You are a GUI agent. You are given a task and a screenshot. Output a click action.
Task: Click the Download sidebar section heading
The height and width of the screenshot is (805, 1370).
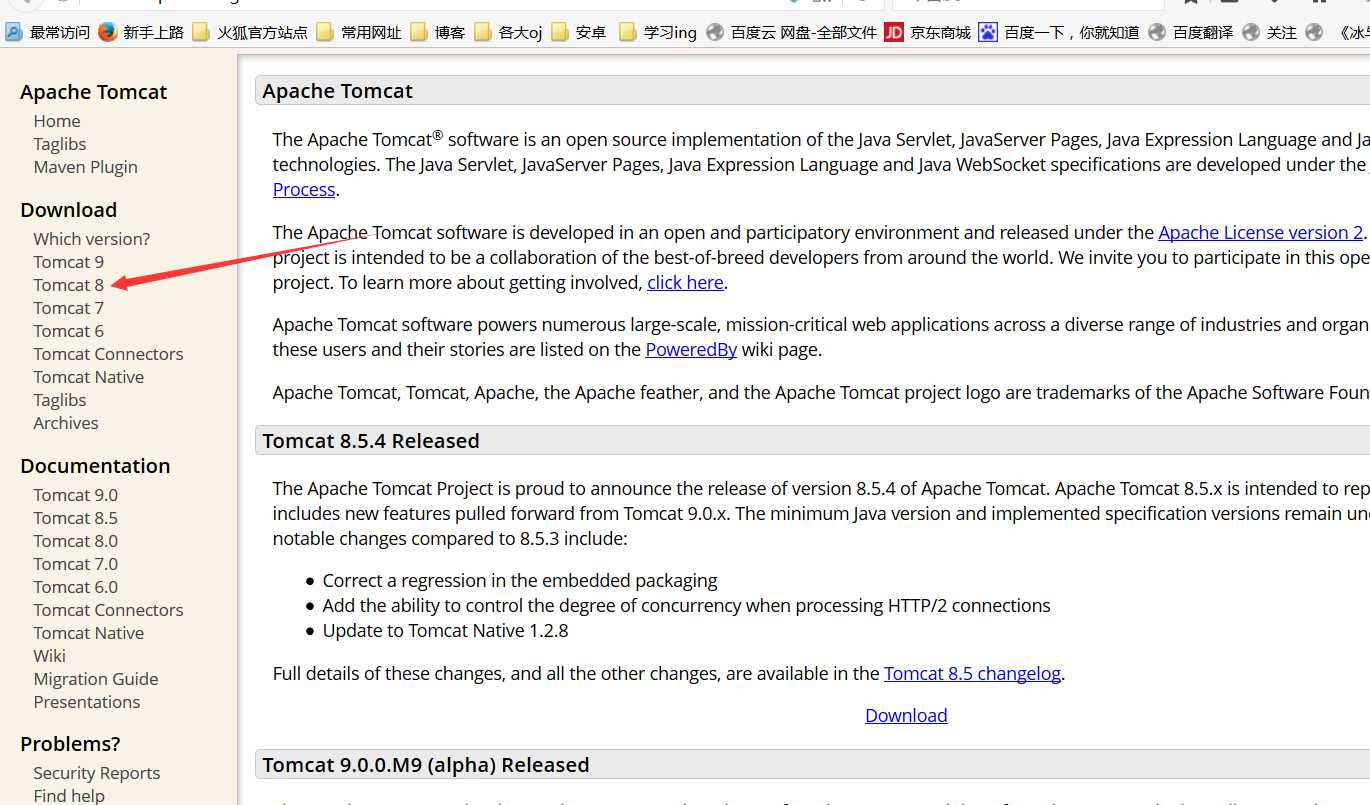click(69, 210)
